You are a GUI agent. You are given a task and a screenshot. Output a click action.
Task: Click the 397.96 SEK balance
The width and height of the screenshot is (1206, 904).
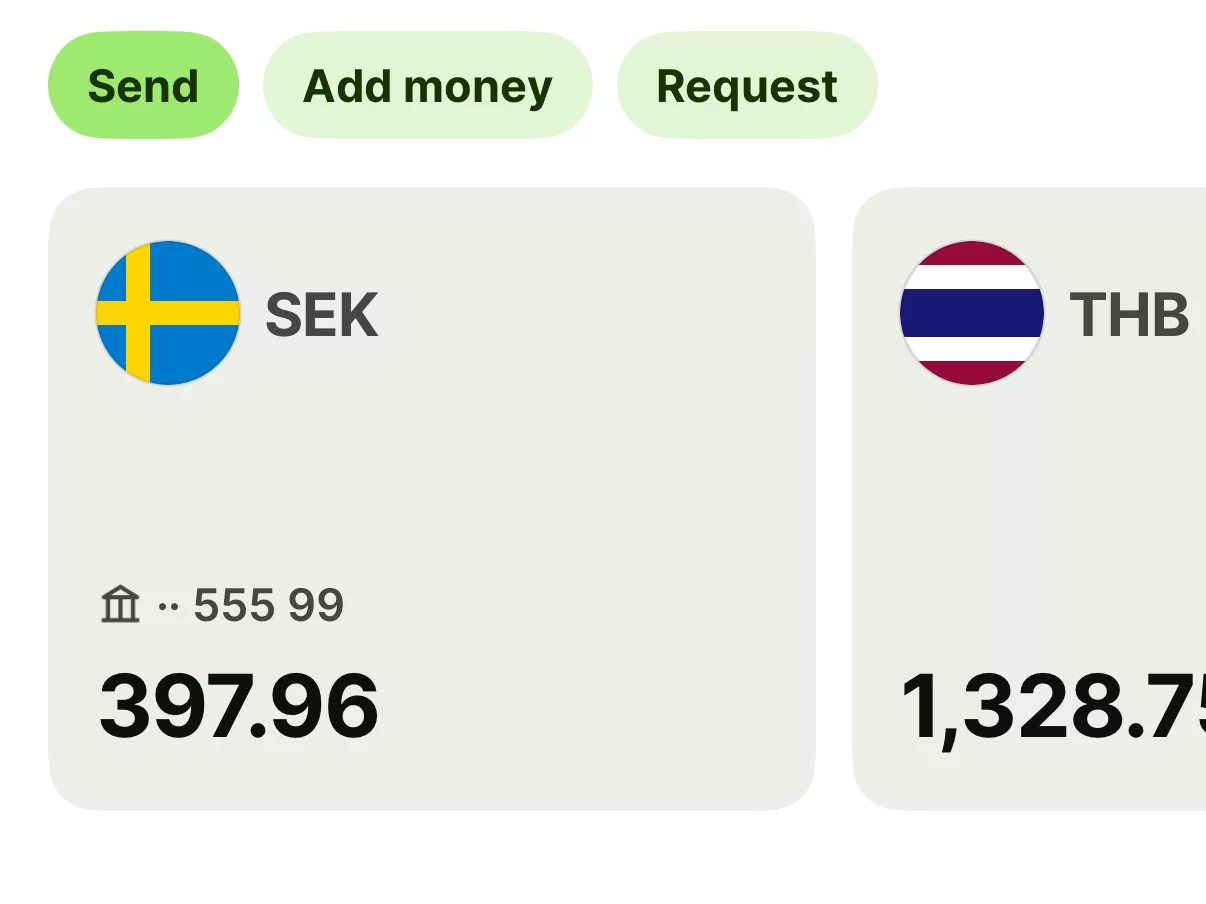point(239,707)
